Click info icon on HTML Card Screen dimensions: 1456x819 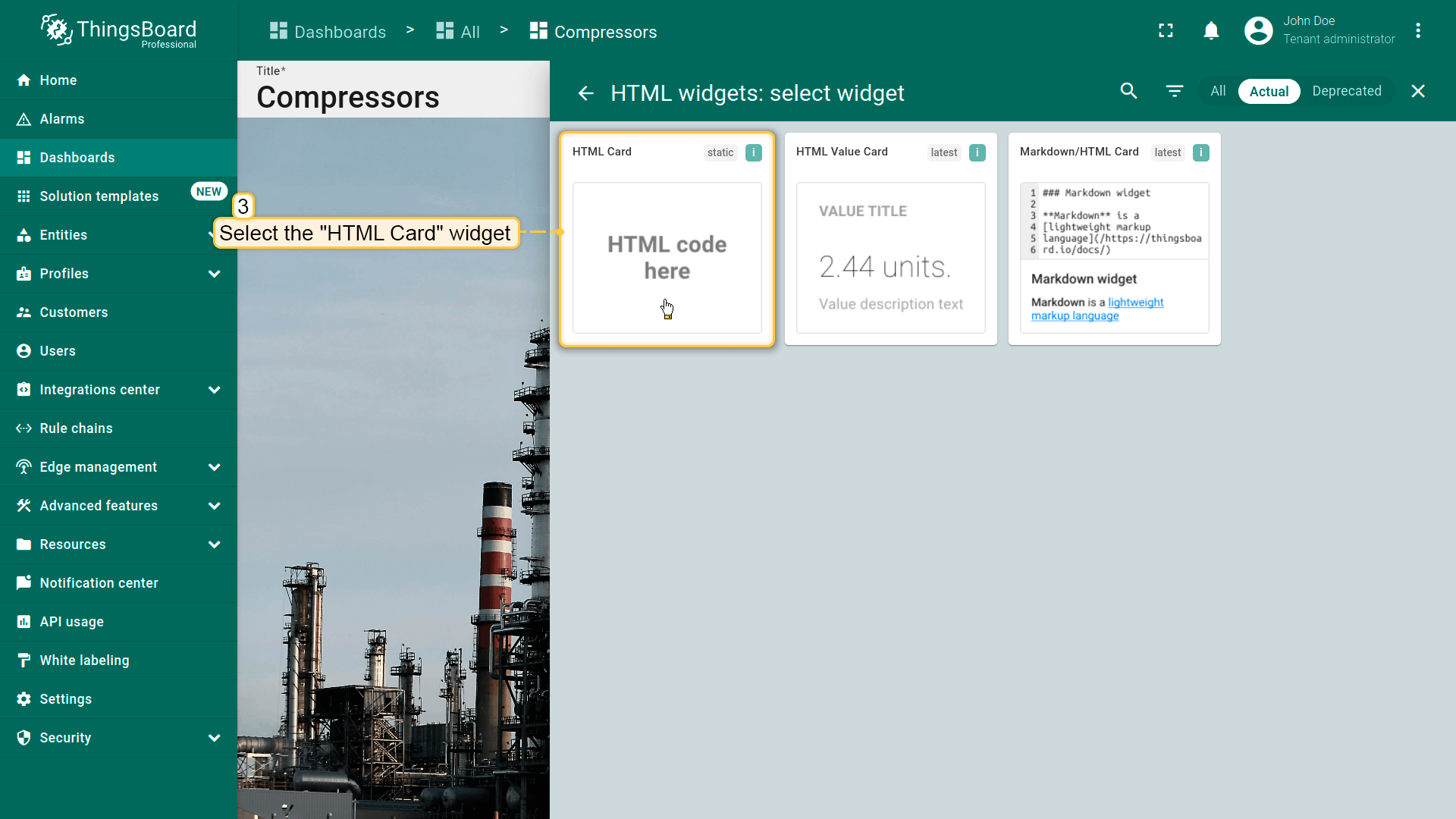(x=753, y=152)
